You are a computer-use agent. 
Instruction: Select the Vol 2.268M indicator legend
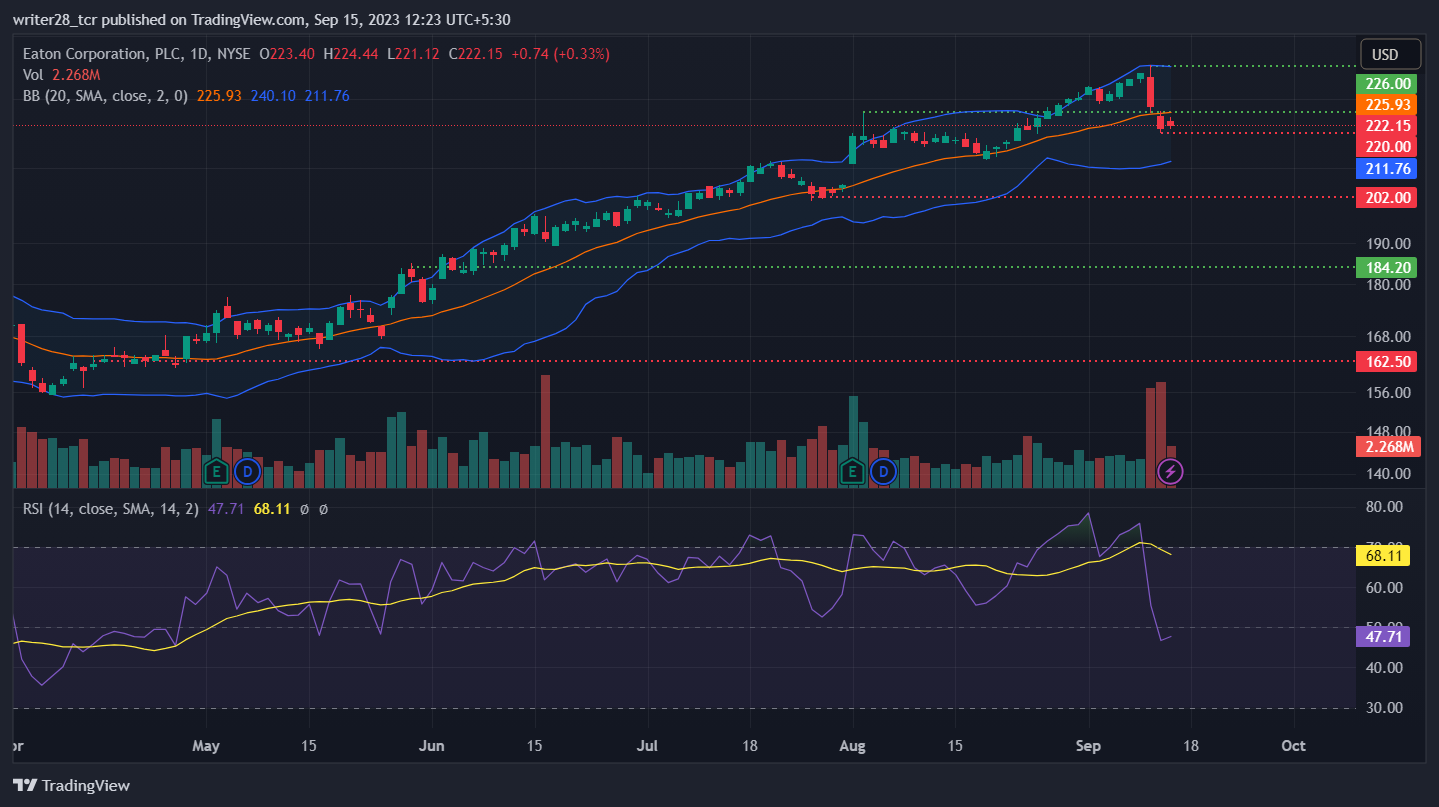tap(62, 75)
